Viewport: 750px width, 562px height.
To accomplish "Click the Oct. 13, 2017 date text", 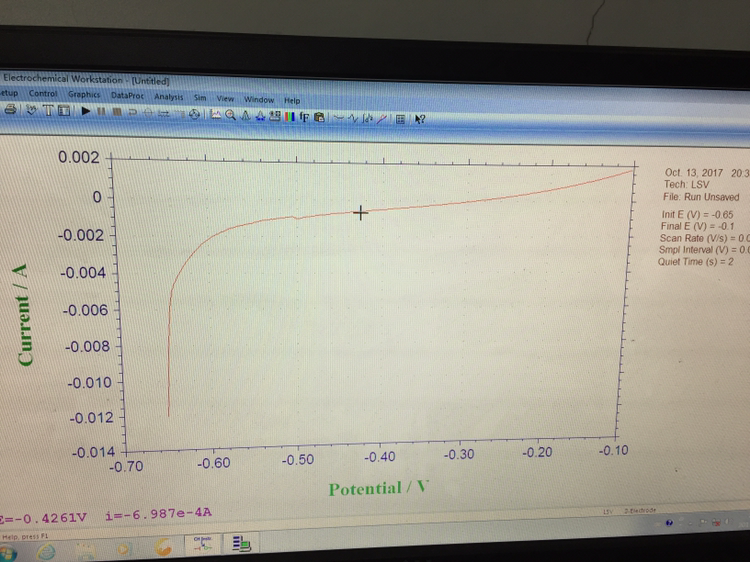I will (694, 173).
